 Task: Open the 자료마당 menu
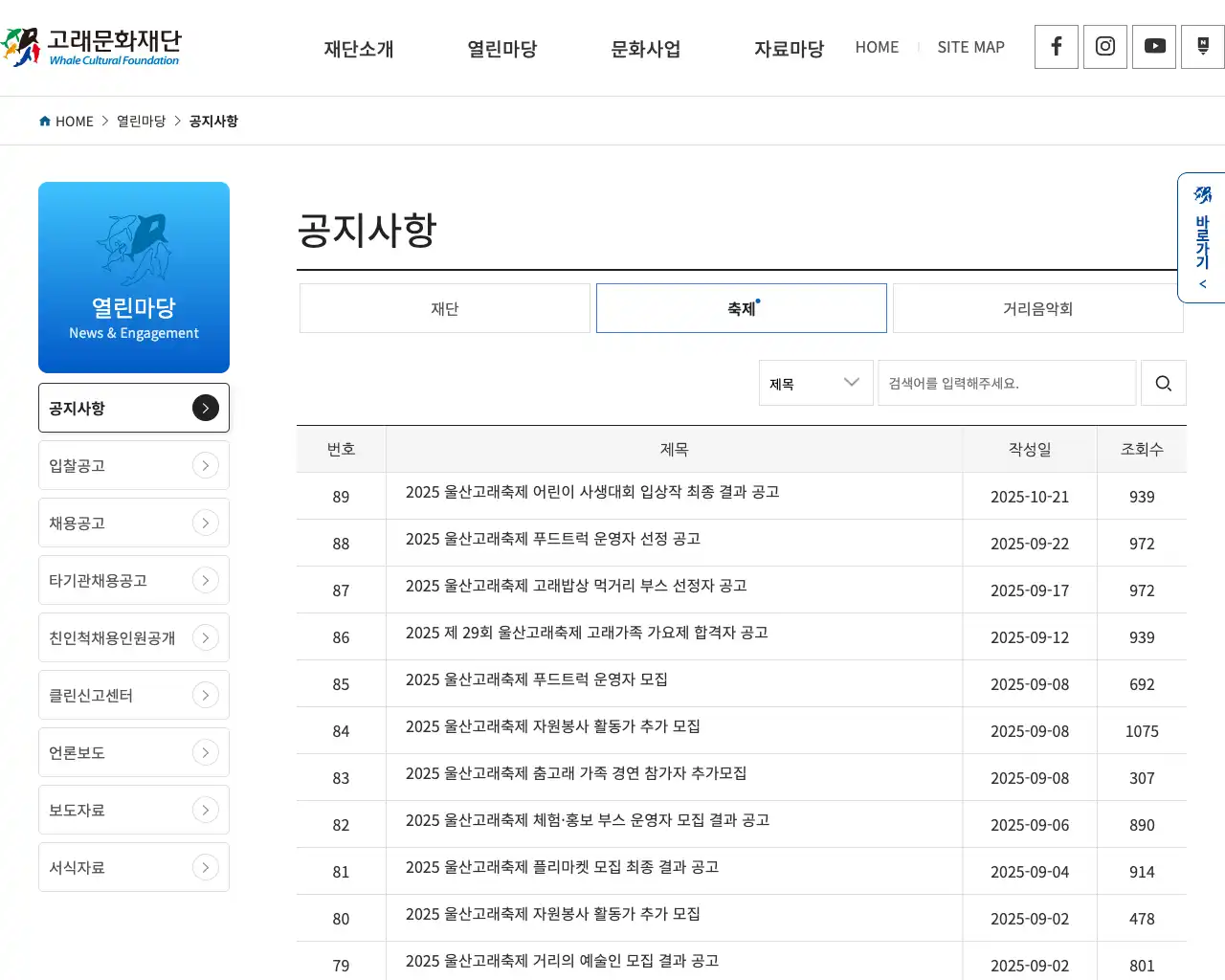click(x=789, y=49)
